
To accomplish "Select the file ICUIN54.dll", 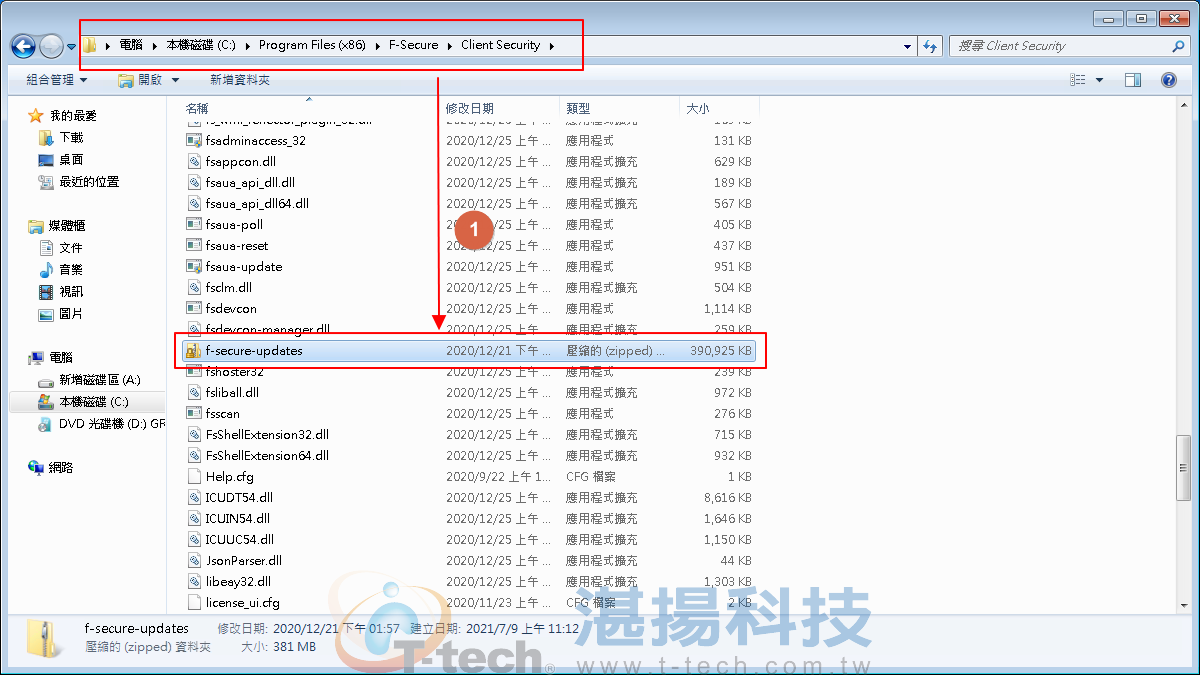I will coord(238,519).
